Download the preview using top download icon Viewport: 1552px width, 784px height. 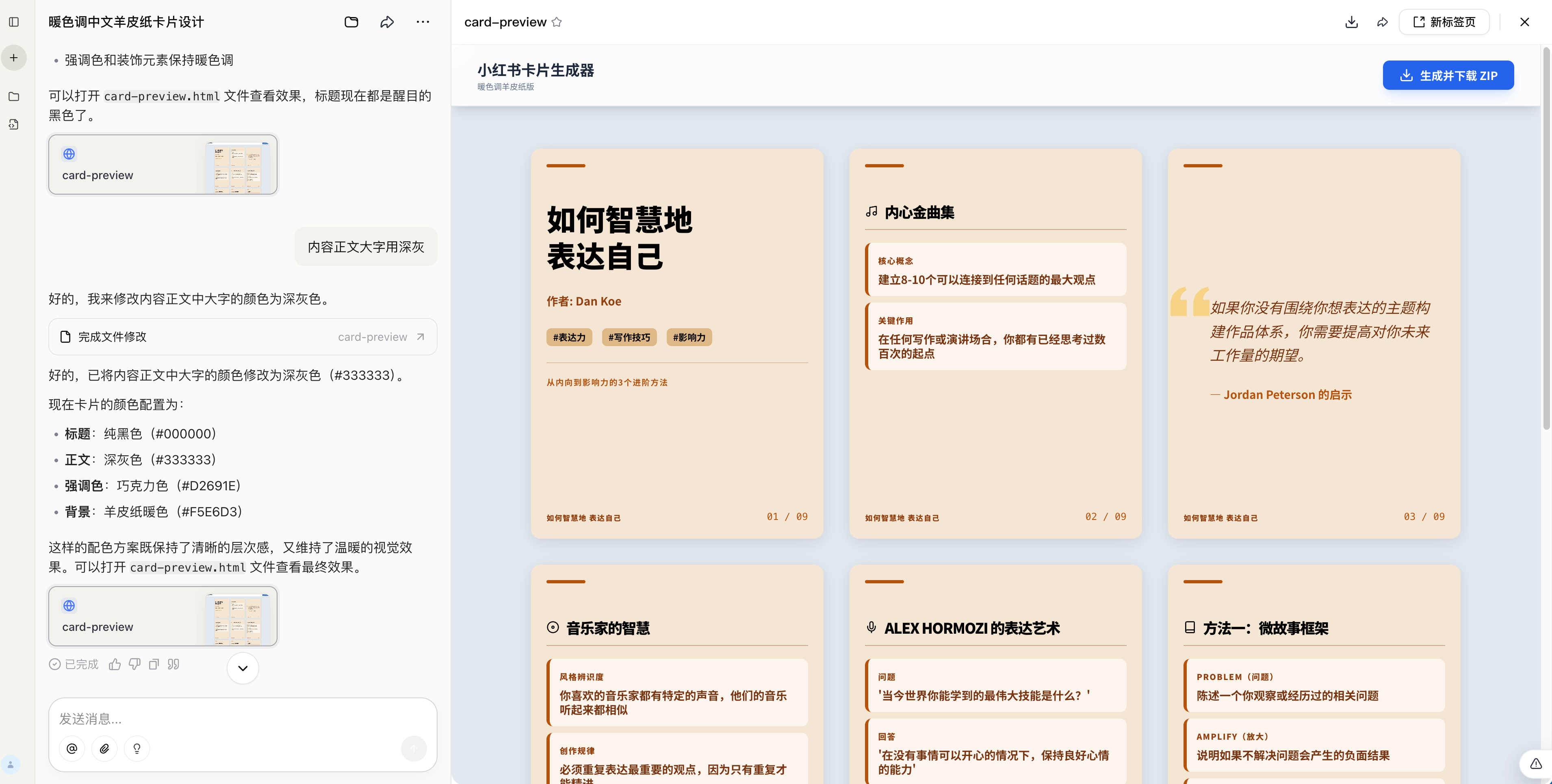1351,22
